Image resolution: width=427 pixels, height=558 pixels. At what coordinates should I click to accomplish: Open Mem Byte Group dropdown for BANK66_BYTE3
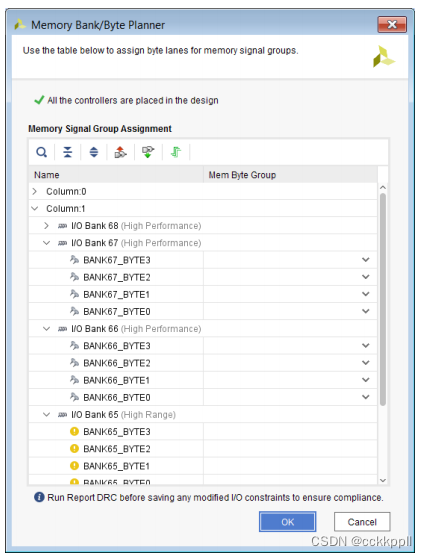(x=365, y=346)
